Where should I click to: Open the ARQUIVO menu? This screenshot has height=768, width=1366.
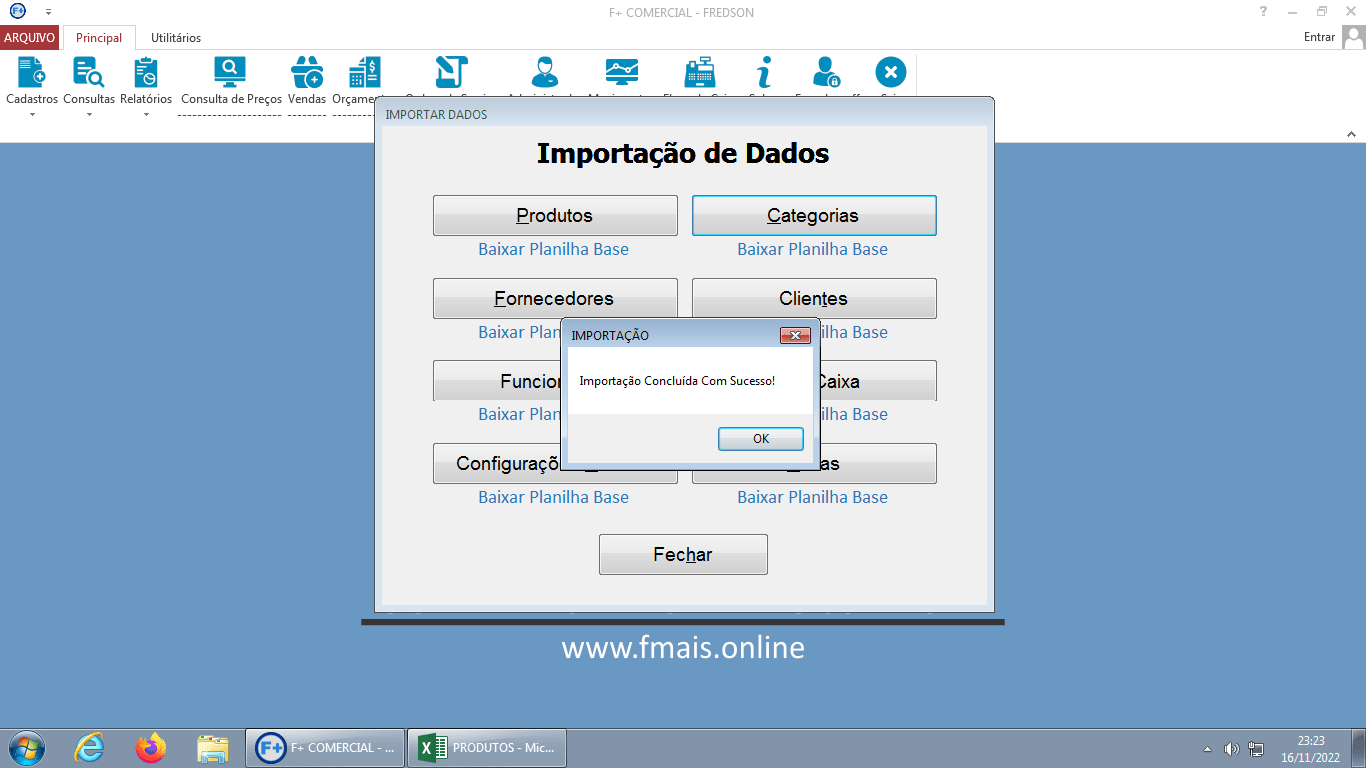click(x=29, y=38)
